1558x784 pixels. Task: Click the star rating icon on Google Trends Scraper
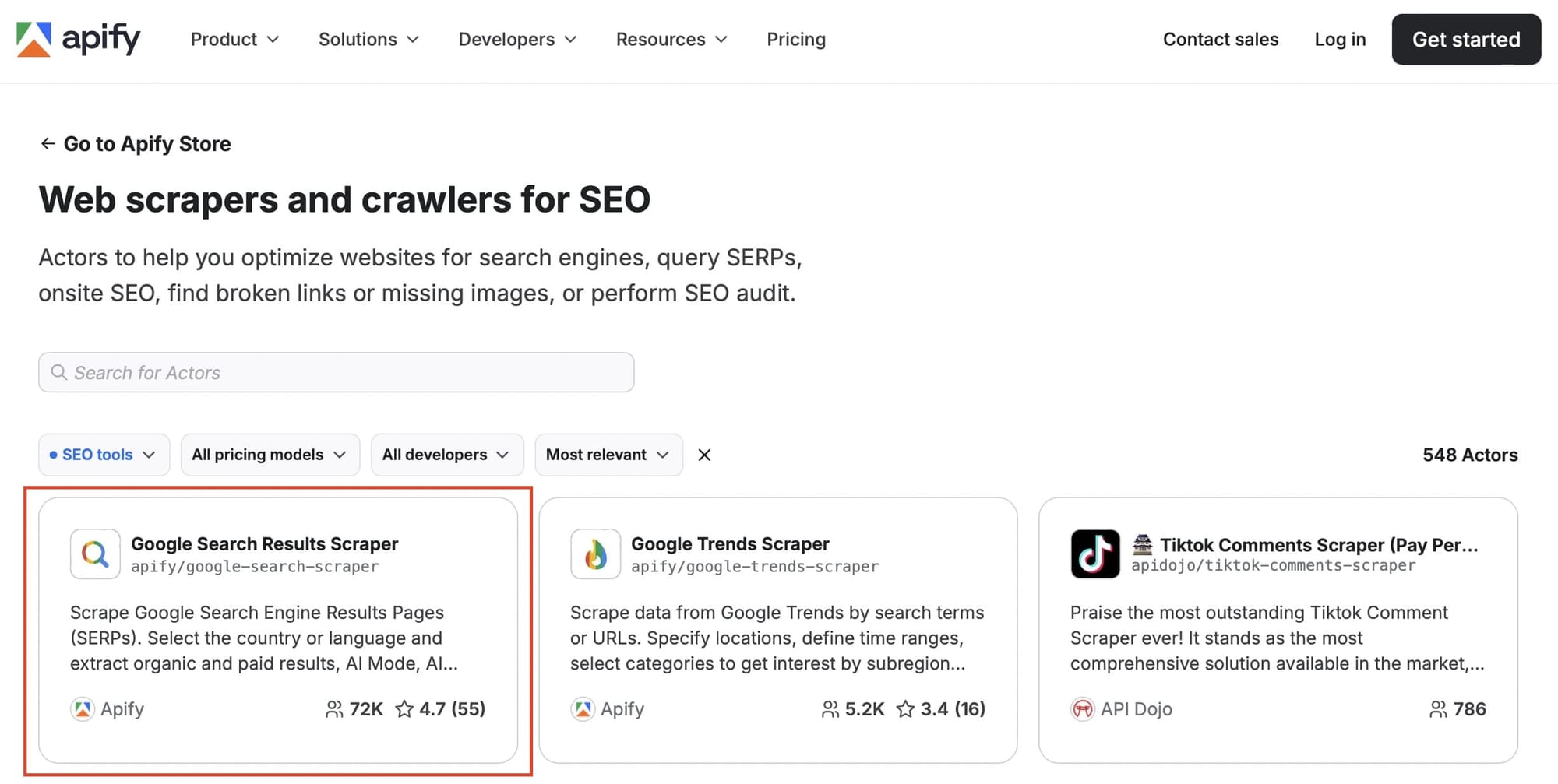click(906, 709)
